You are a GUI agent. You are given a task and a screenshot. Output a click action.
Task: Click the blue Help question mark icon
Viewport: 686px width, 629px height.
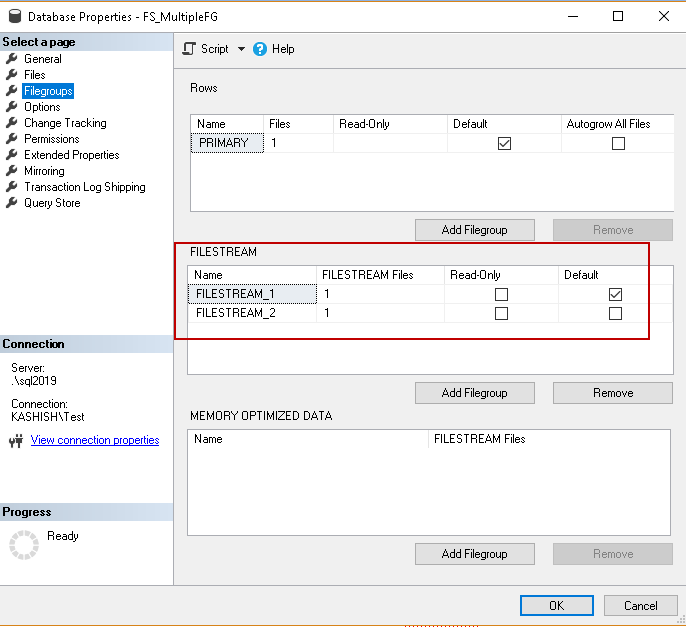260,48
